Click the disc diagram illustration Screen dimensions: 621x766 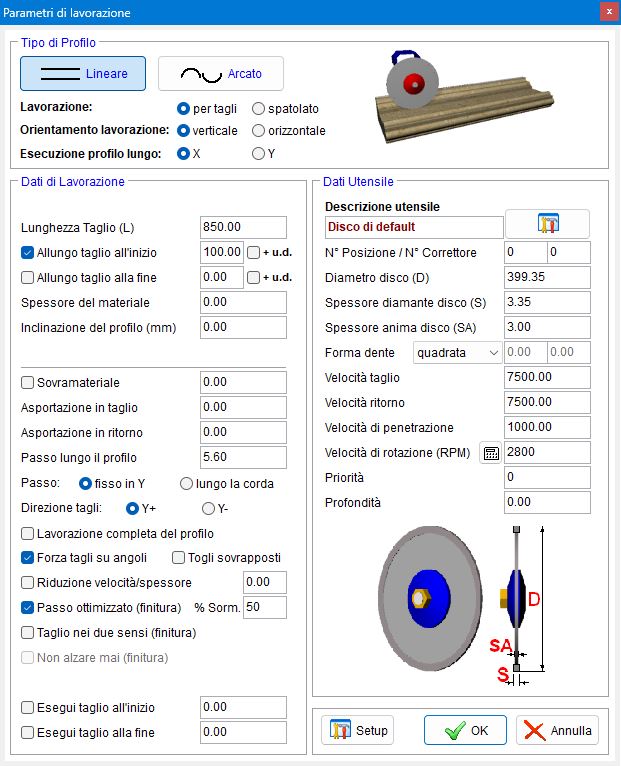[x=462, y=604]
